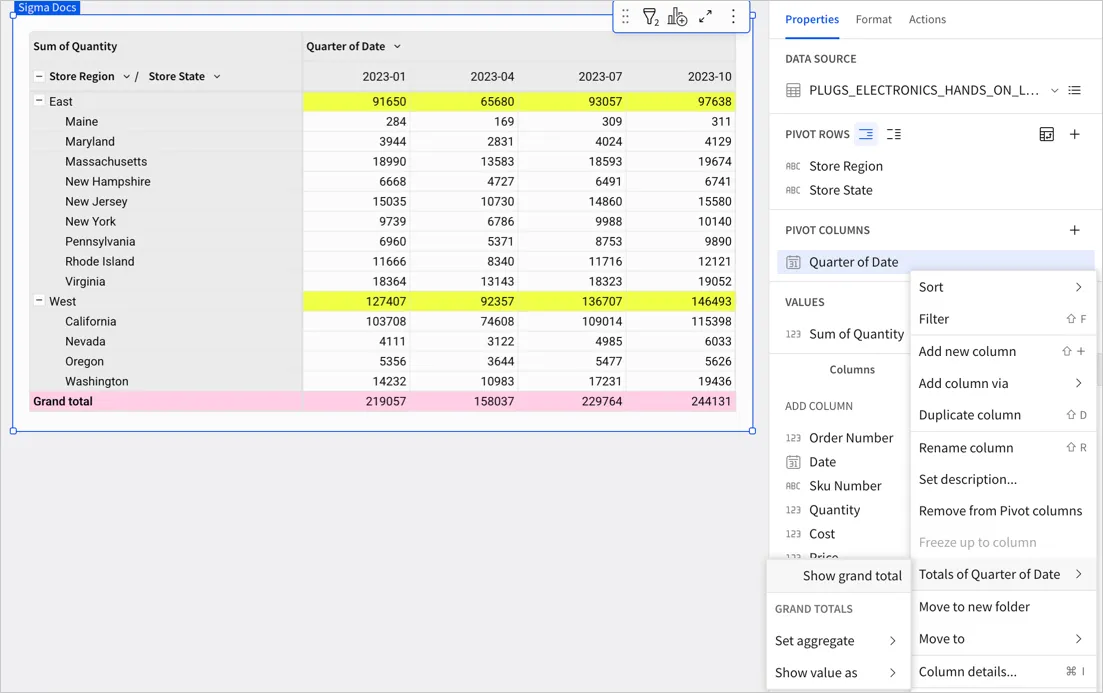The height and width of the screenshot is (693, 1103).
Task: Click the California row label
Action: tap(91, 321)
